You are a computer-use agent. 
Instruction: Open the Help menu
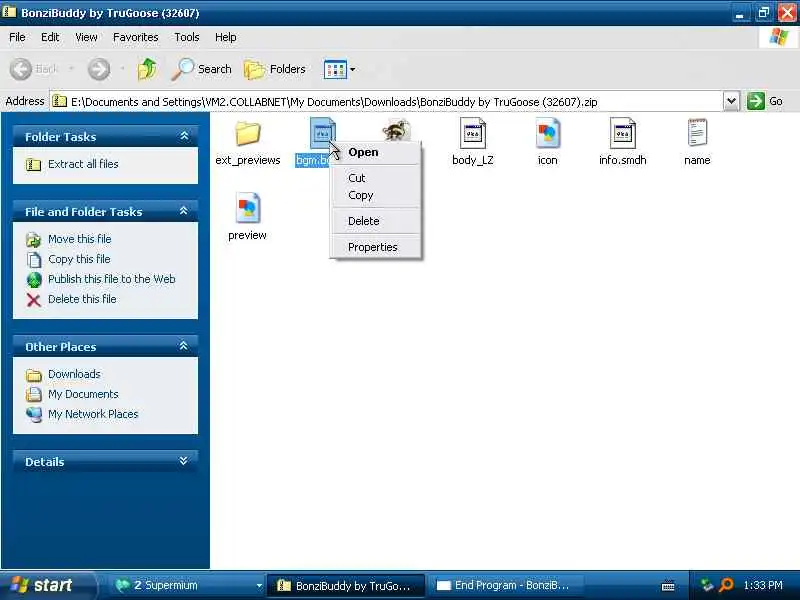(226, 37)
